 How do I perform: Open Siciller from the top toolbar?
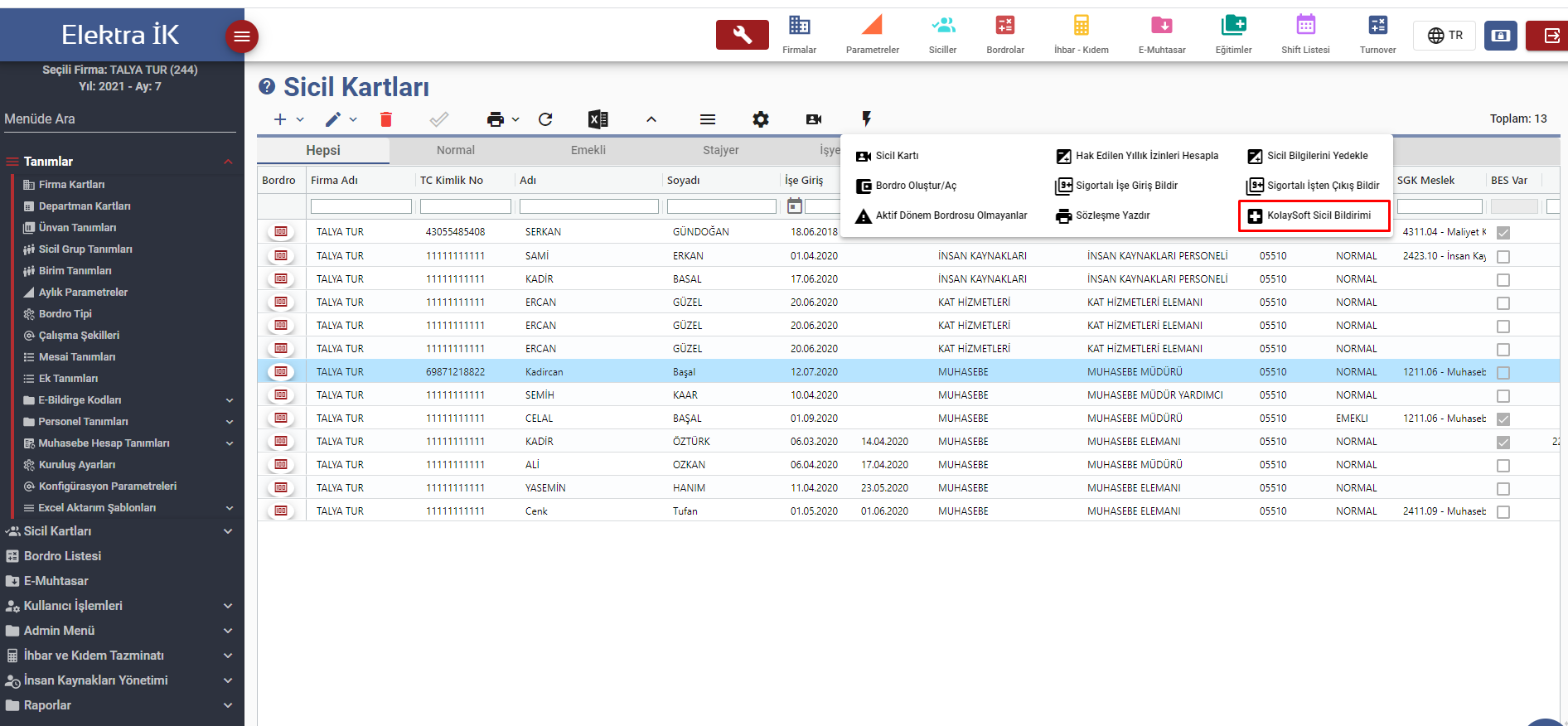point(942,35)
